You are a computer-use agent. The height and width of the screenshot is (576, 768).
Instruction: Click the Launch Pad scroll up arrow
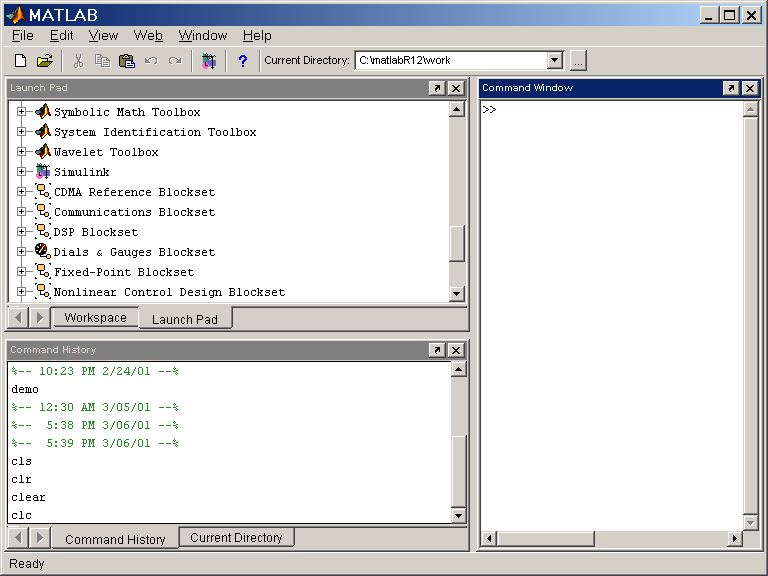(x=456, y=109)
